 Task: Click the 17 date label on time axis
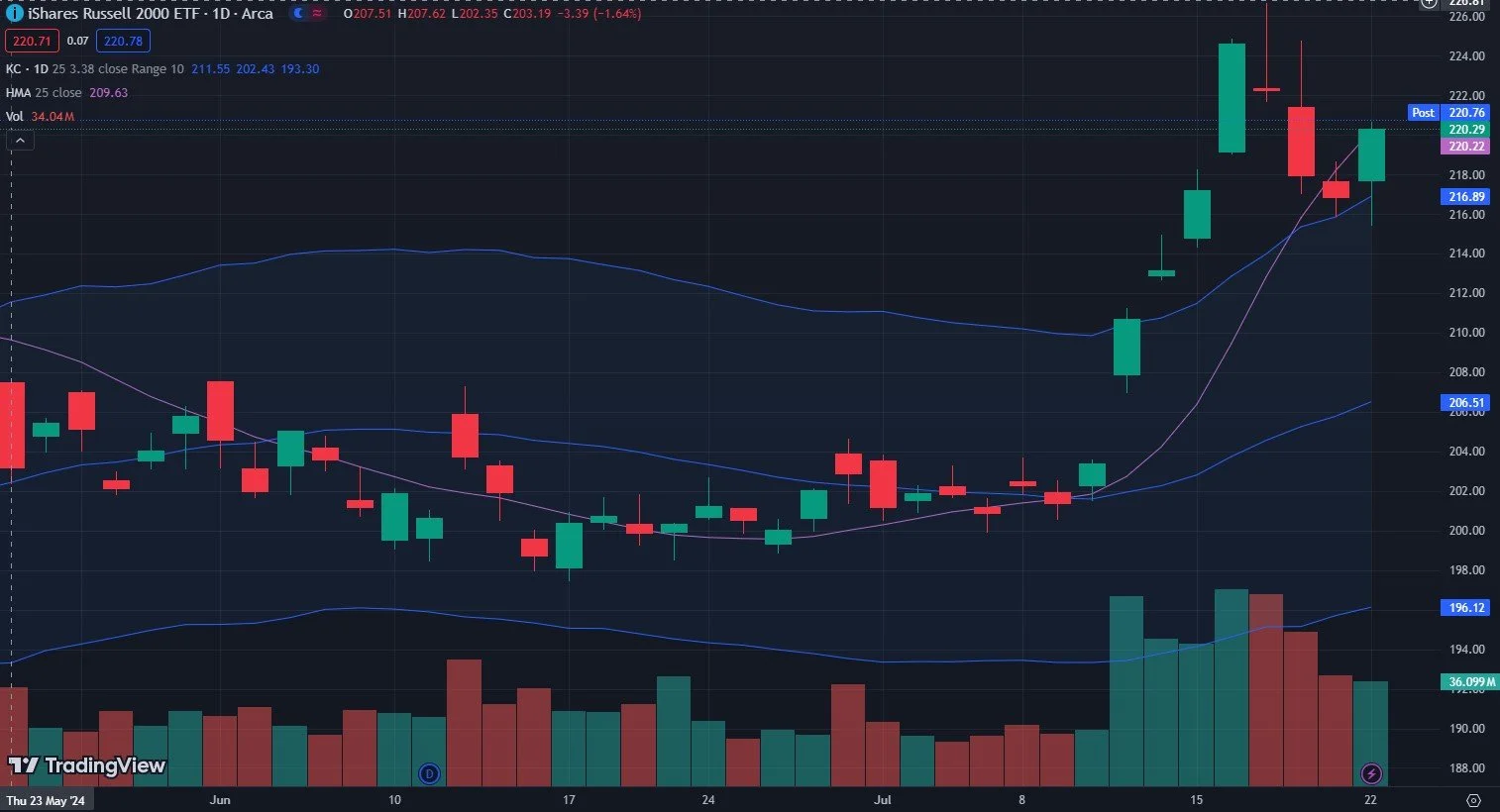(x=569, y=800)
